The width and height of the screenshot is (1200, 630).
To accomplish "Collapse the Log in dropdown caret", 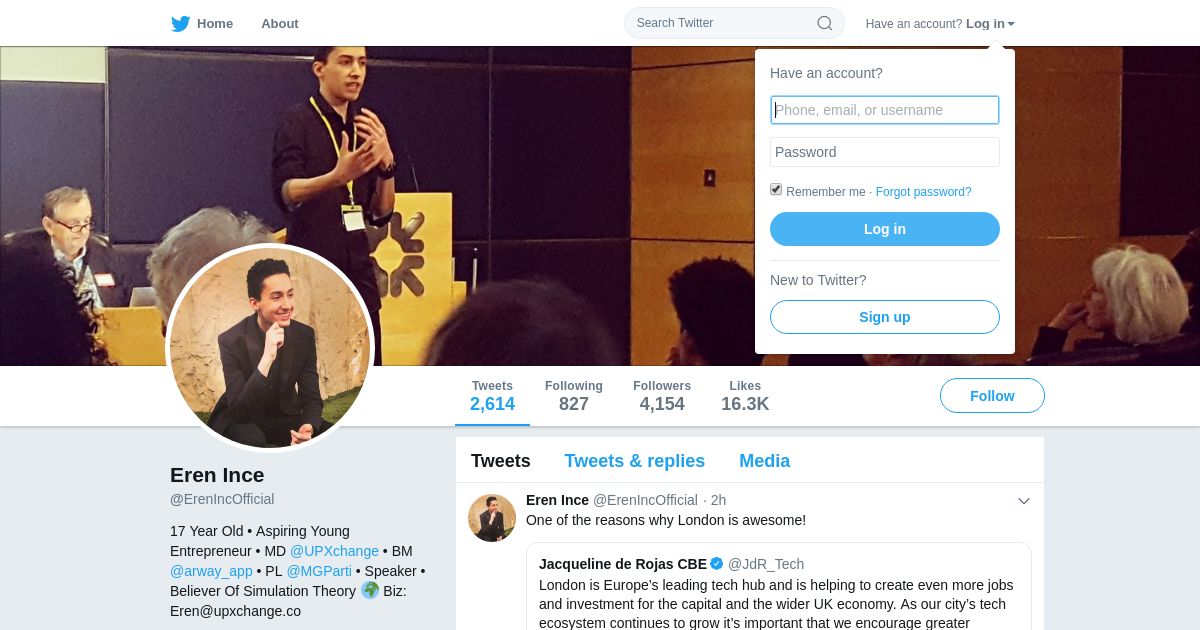I will [x=1011, y=24].
